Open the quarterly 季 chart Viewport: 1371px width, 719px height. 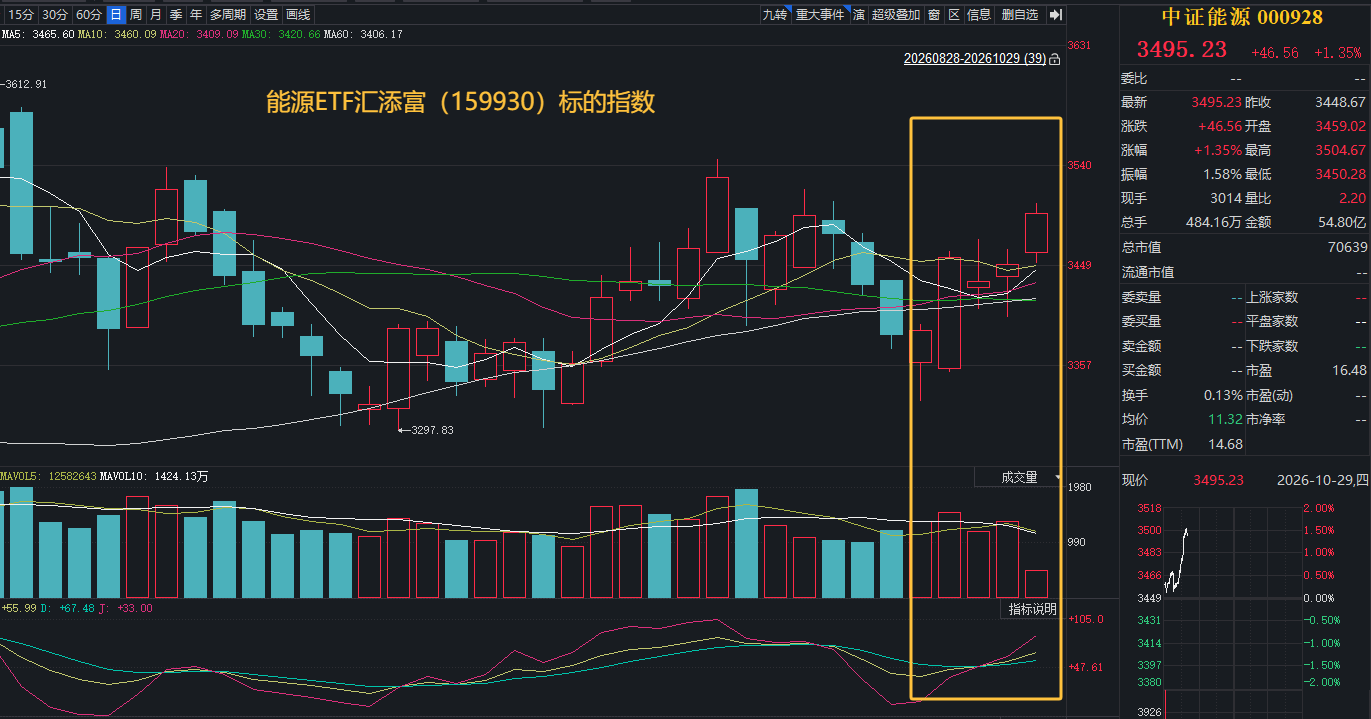point(175,14)
